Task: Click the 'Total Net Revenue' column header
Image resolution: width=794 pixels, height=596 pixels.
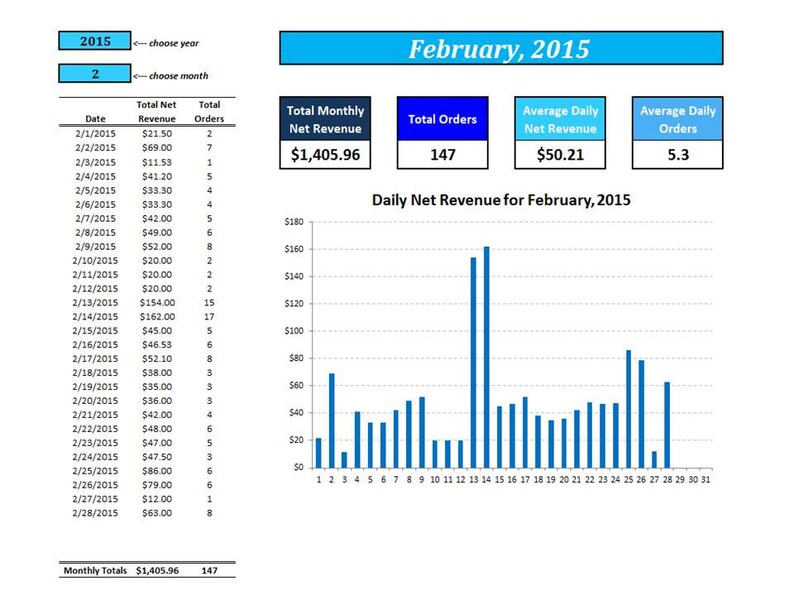Action: click(156, 112)
